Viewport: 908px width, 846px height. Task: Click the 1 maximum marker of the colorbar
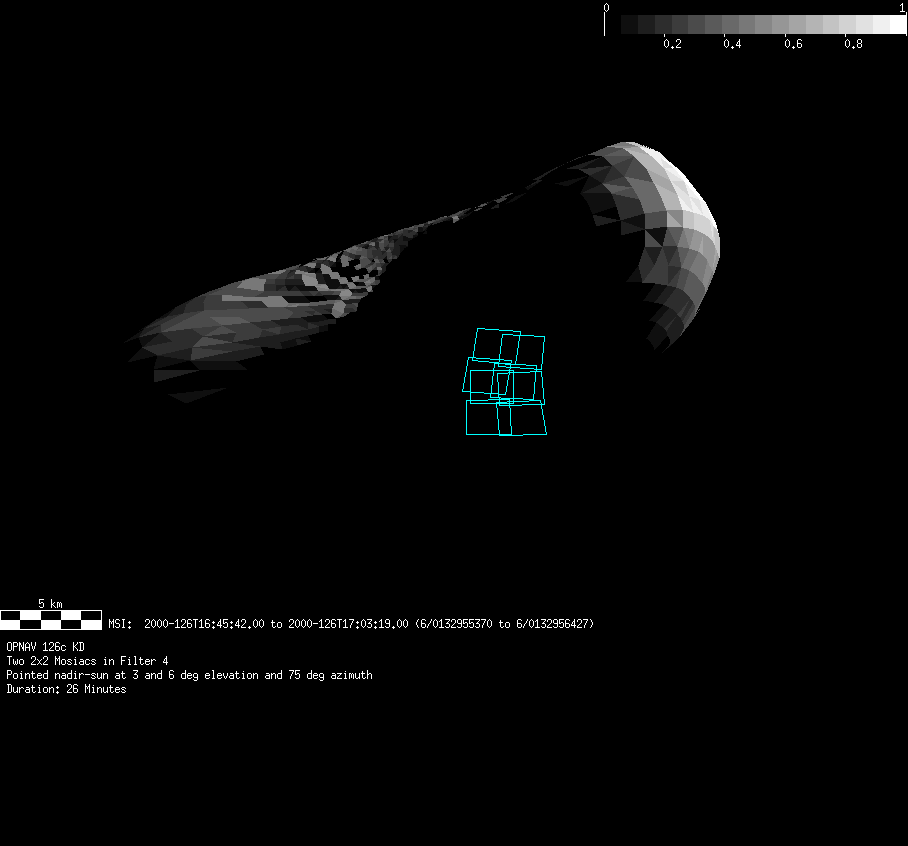click(903, 7)
